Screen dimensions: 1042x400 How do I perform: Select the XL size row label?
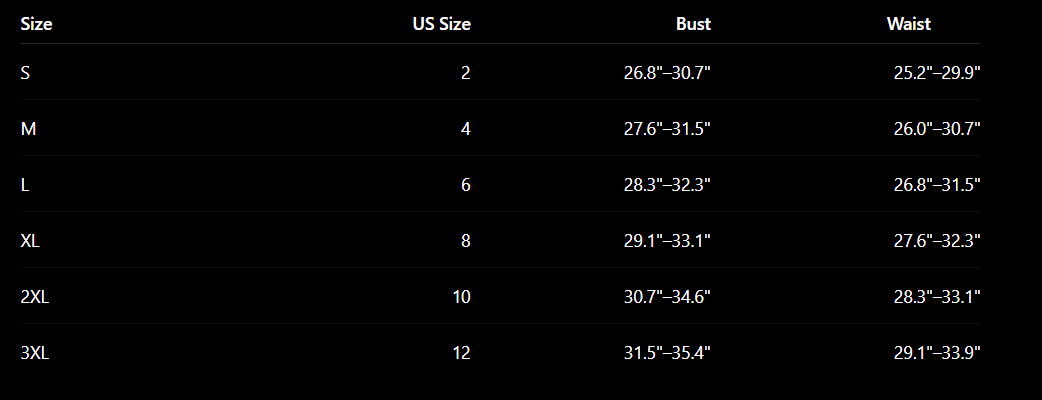[x=30, y=240]
